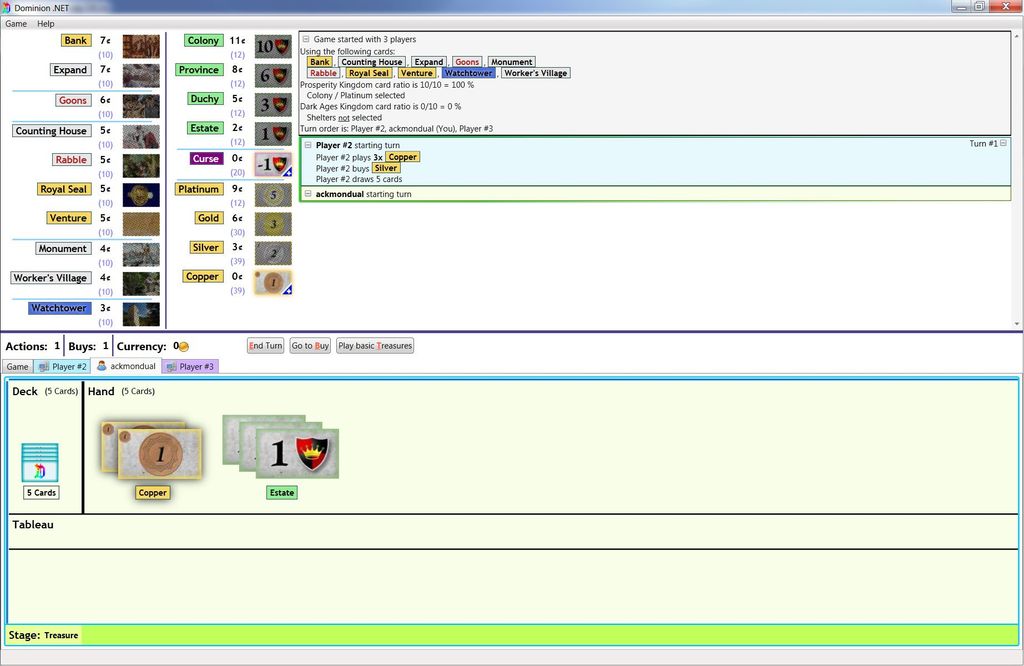The height and width of the screenshot is (666, 1024).
Task: Click the Gold supply label
Action: pyautogui.click(x=208, y=218)
